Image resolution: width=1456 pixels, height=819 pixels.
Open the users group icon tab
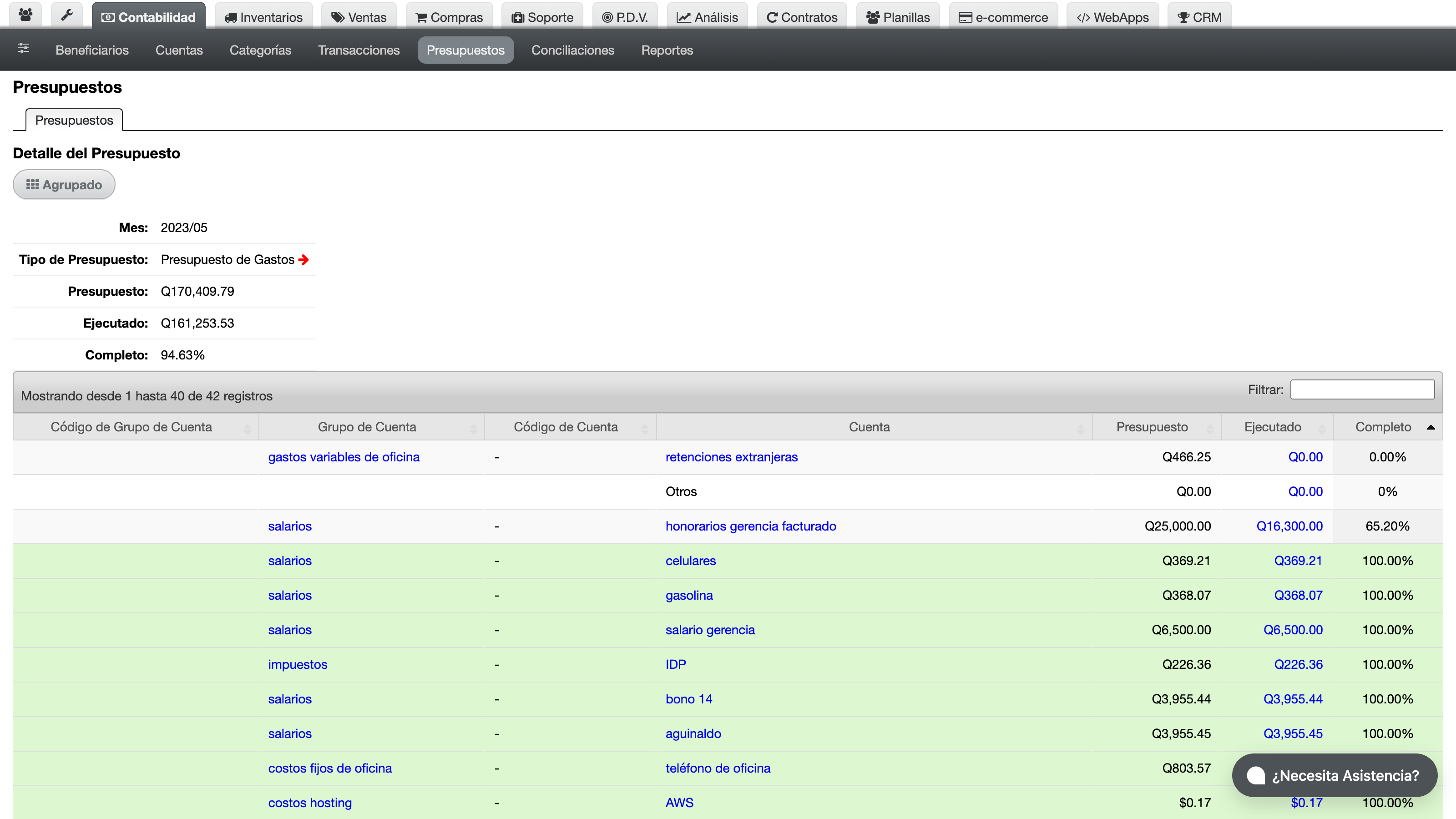25,16
